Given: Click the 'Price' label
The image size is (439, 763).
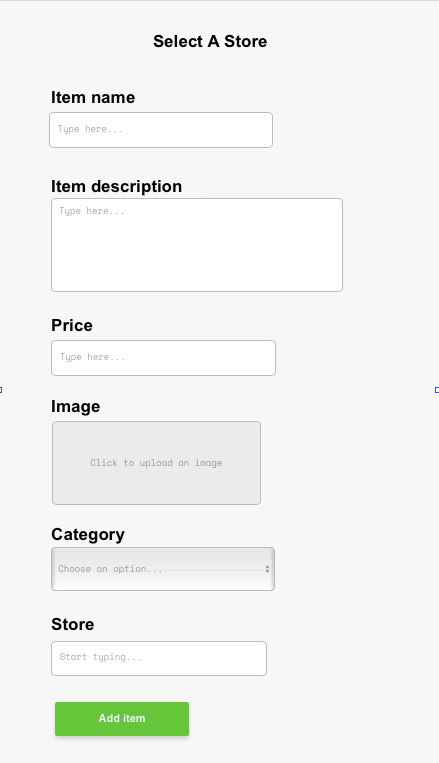Looking at the screenshot, I should point(72,325).
